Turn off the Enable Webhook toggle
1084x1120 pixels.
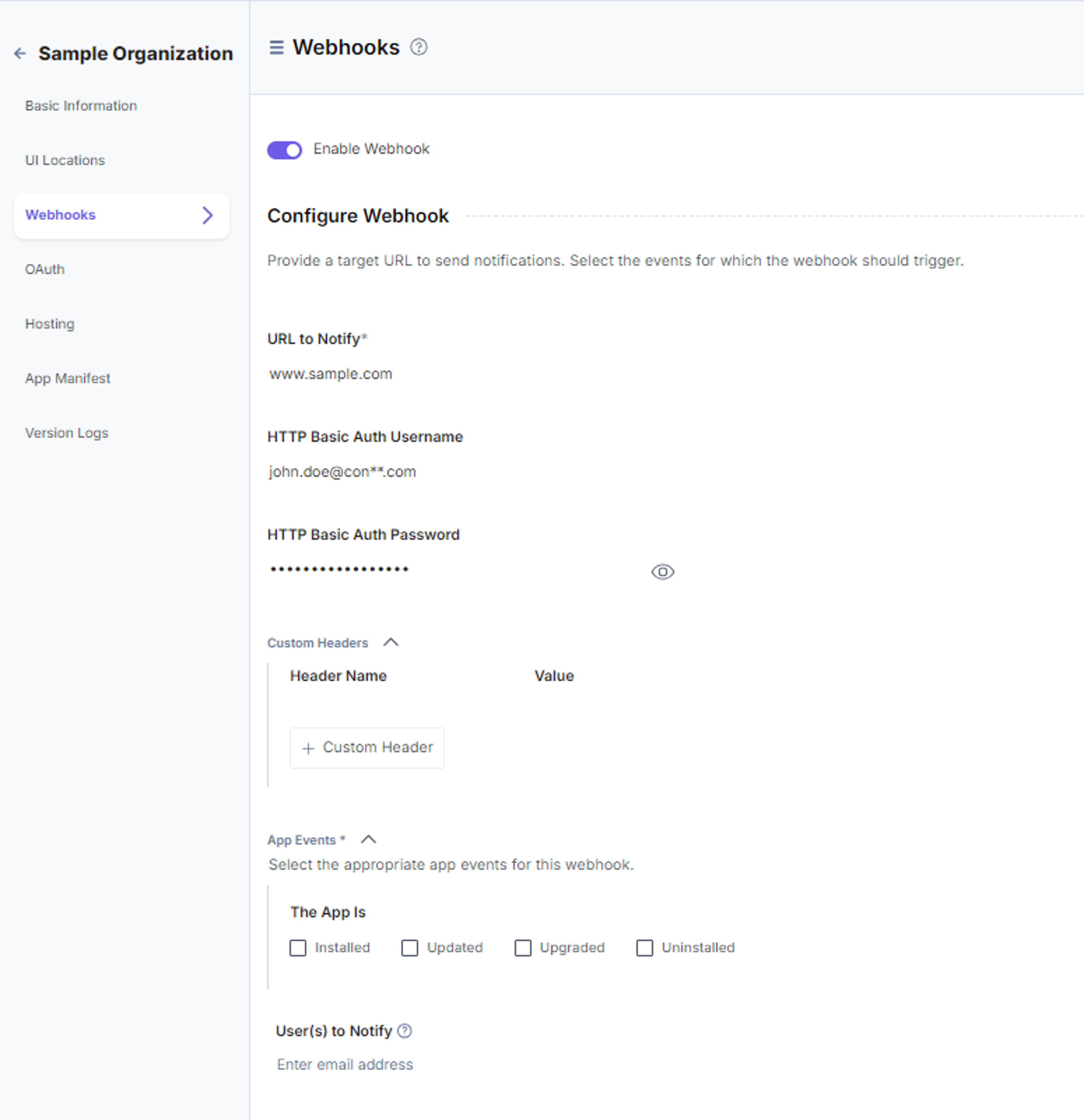(285, 150)
